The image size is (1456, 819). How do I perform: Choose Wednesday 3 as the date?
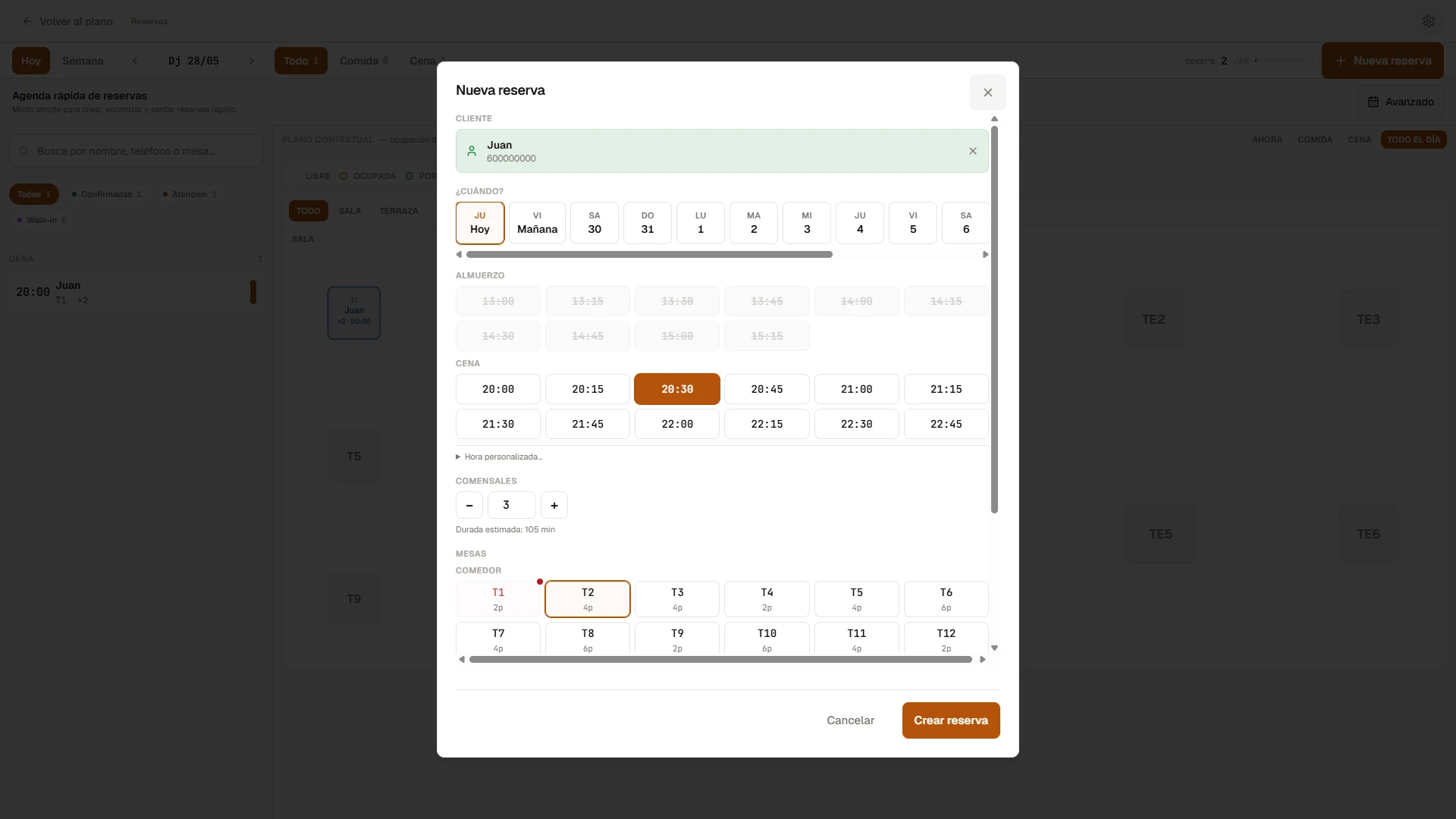807,223
